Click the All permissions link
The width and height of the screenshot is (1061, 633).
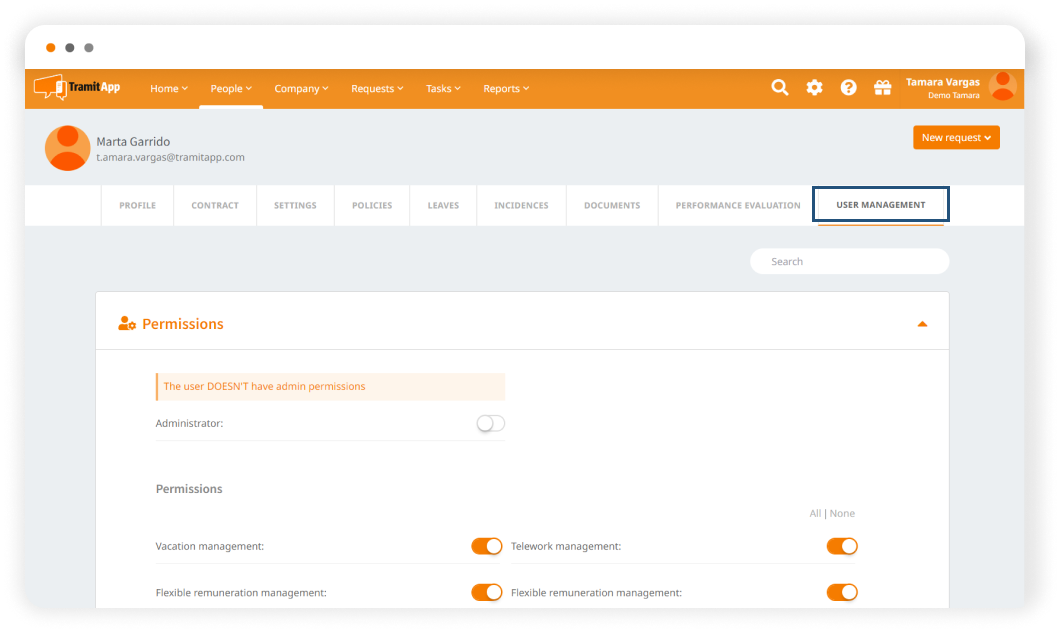[815, 513]
